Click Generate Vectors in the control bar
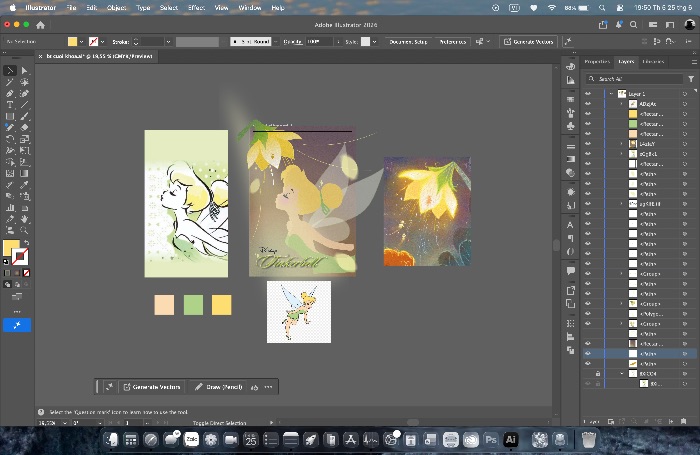 (529, 42)
